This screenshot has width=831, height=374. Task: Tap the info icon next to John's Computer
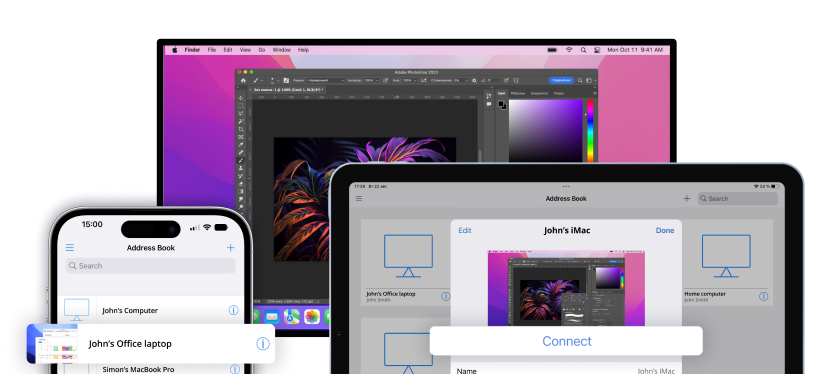234,310
